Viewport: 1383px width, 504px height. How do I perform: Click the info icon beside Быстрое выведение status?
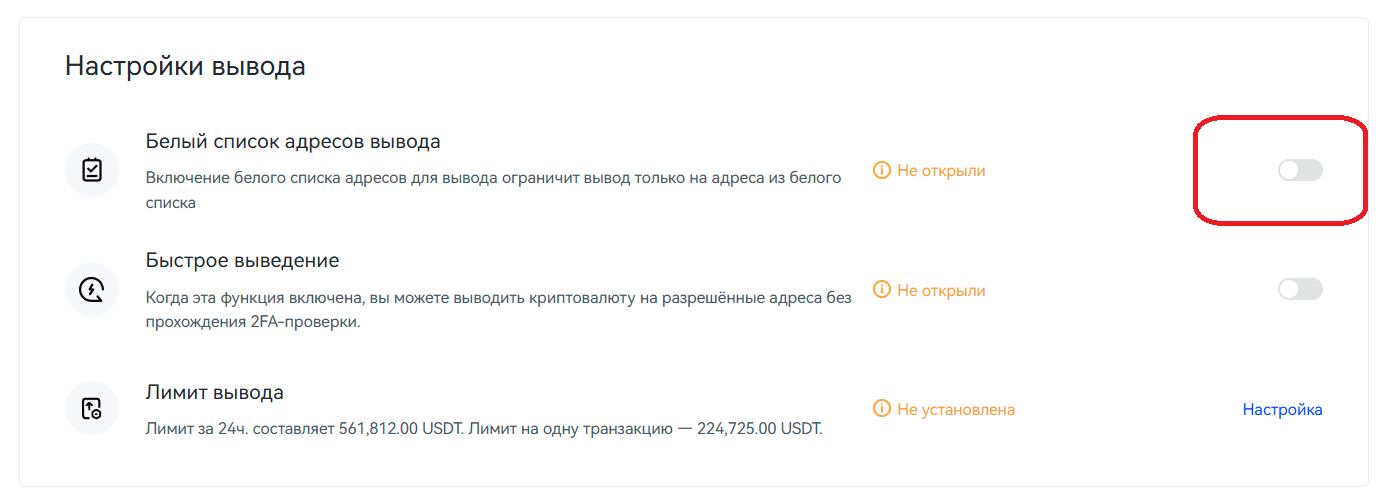881,290
